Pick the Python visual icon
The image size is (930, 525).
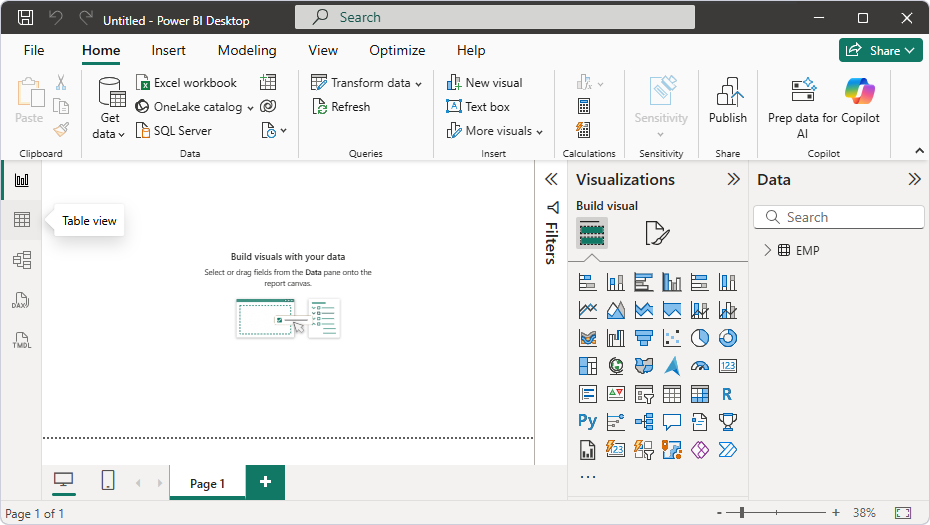tap(587, 422)
